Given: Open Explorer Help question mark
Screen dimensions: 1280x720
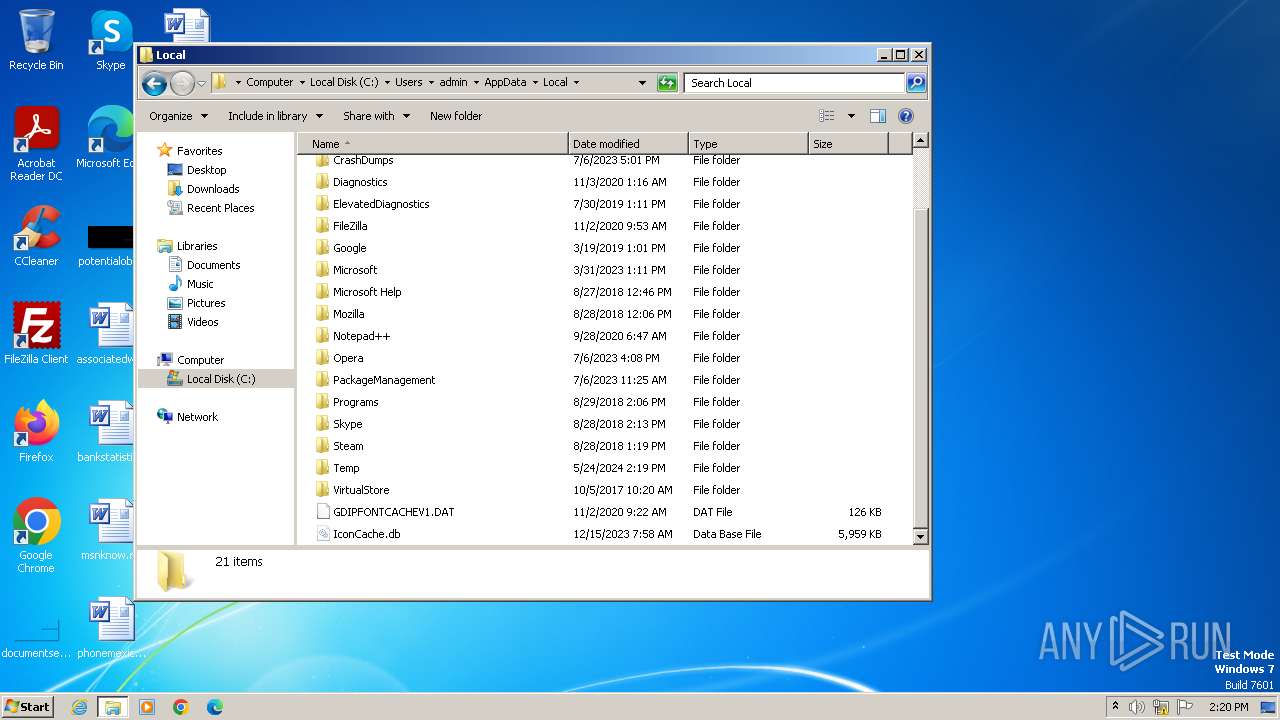Looking at the screenshot, I should pos(906,116).
